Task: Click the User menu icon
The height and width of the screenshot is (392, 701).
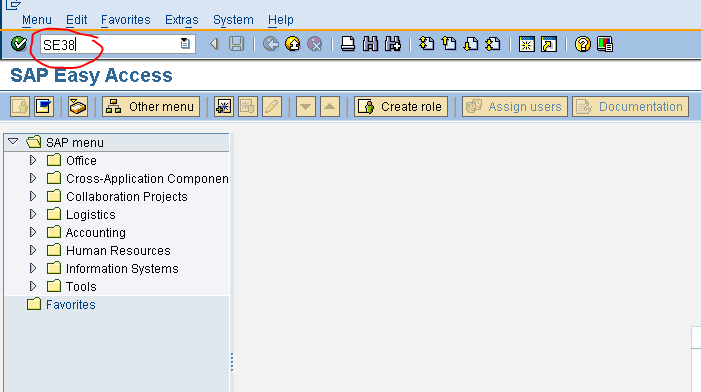Action: click(x=20, y=106)
